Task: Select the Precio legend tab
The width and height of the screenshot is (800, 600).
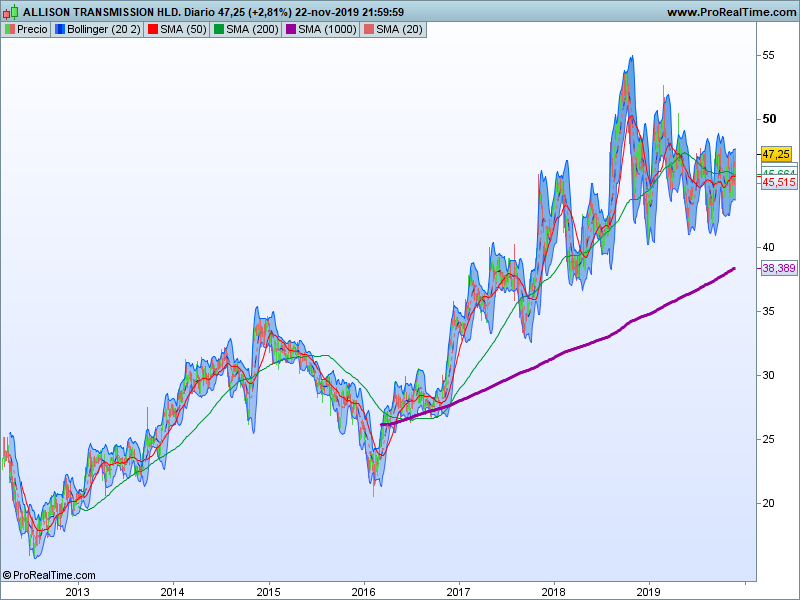Action: [x=26, y=30]
